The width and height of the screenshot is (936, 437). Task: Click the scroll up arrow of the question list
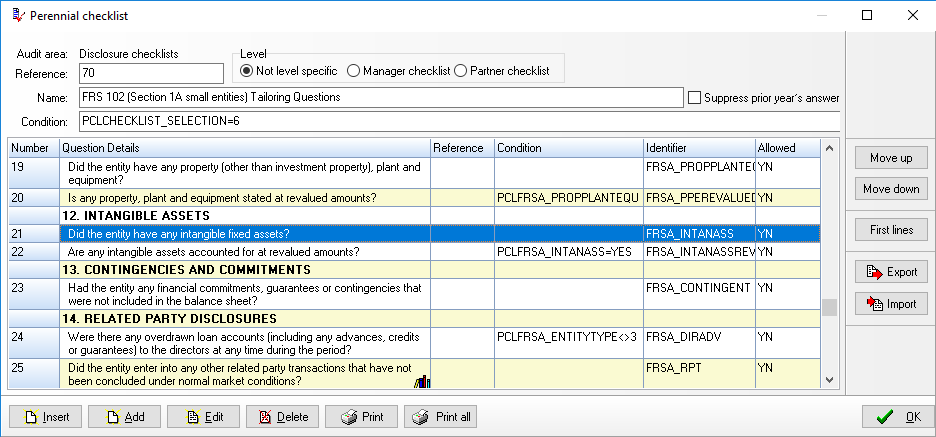[829, 148]
